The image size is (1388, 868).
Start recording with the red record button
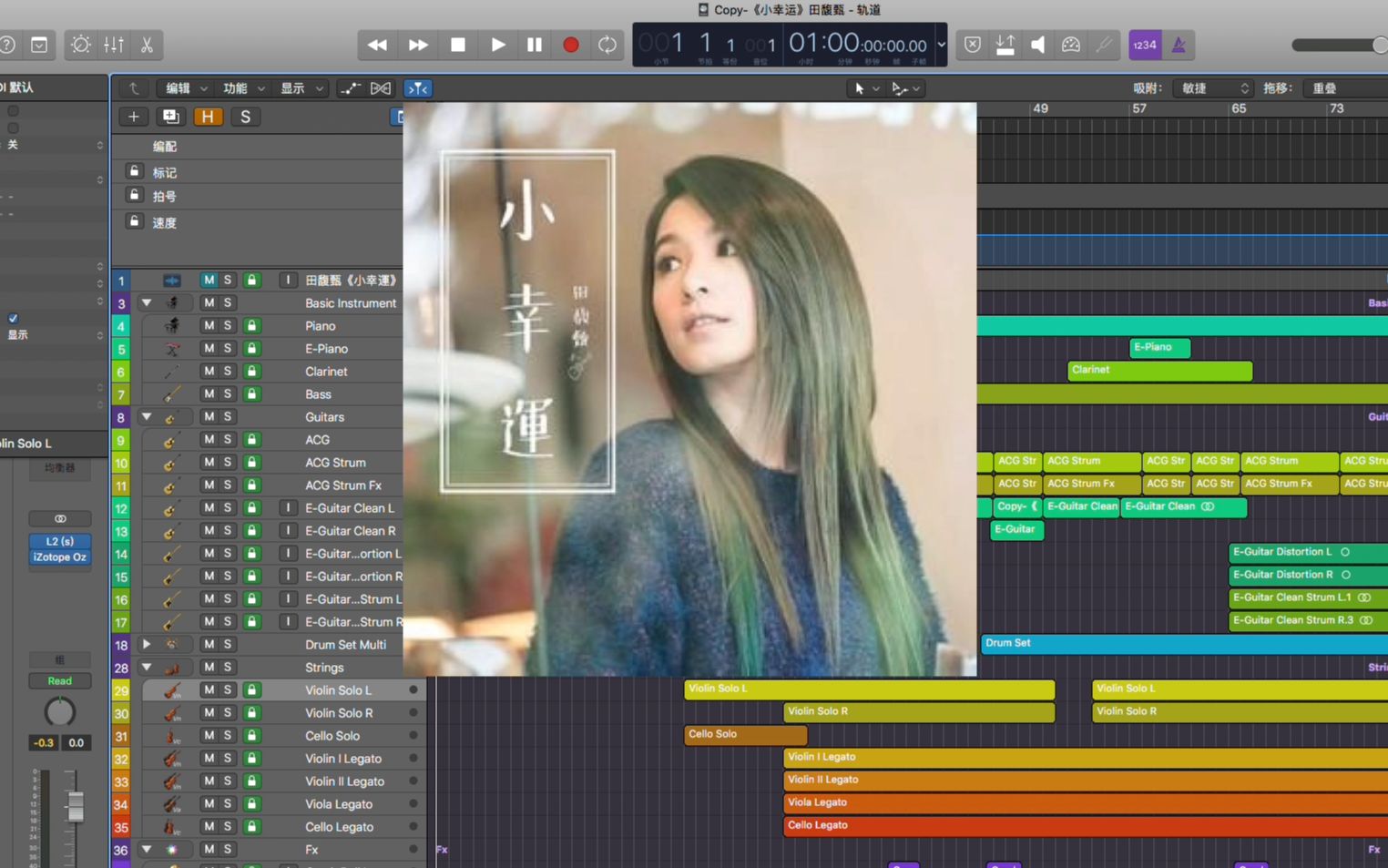click(x=571, y=45)
